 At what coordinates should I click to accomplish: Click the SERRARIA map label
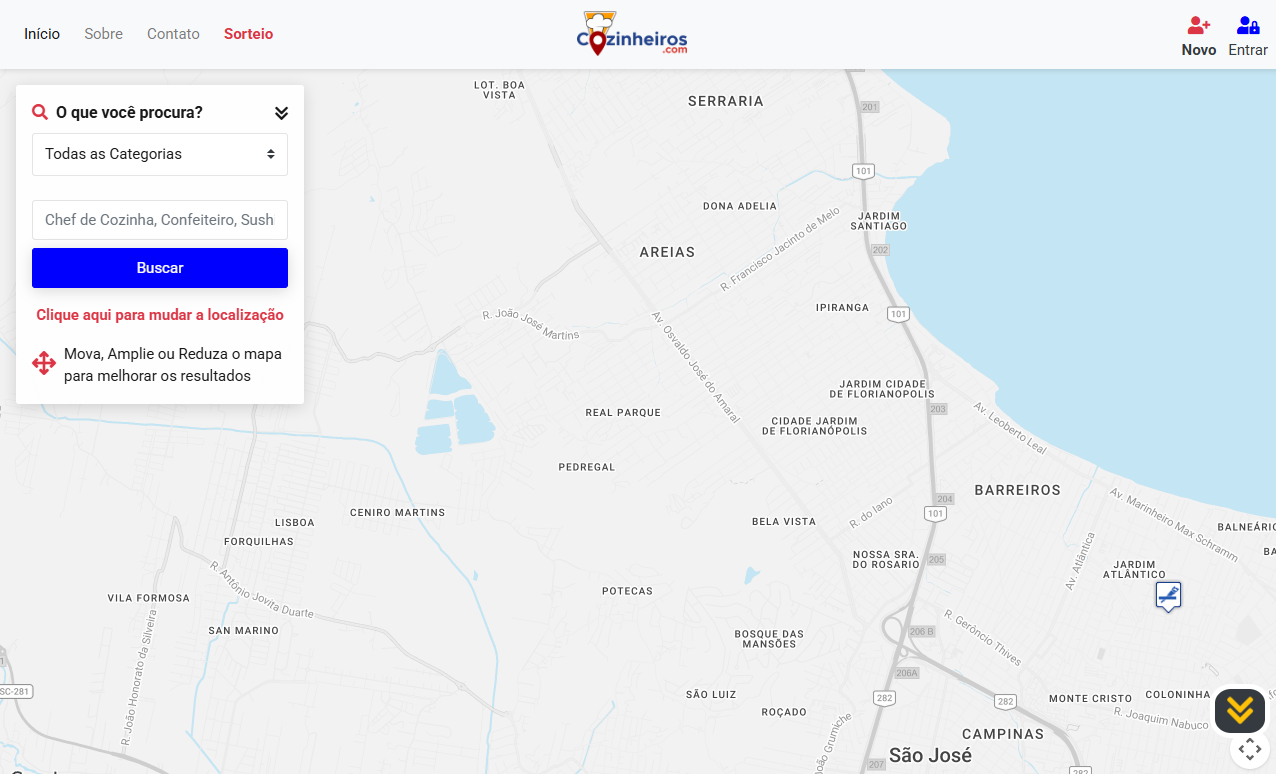[726, 101]
